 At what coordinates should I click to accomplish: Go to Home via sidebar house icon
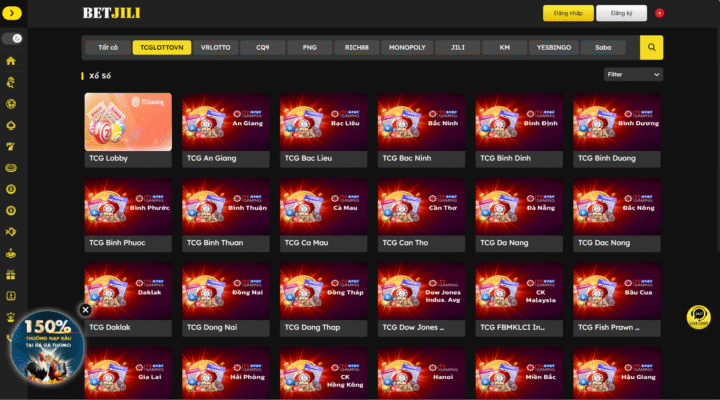point(11,61)
